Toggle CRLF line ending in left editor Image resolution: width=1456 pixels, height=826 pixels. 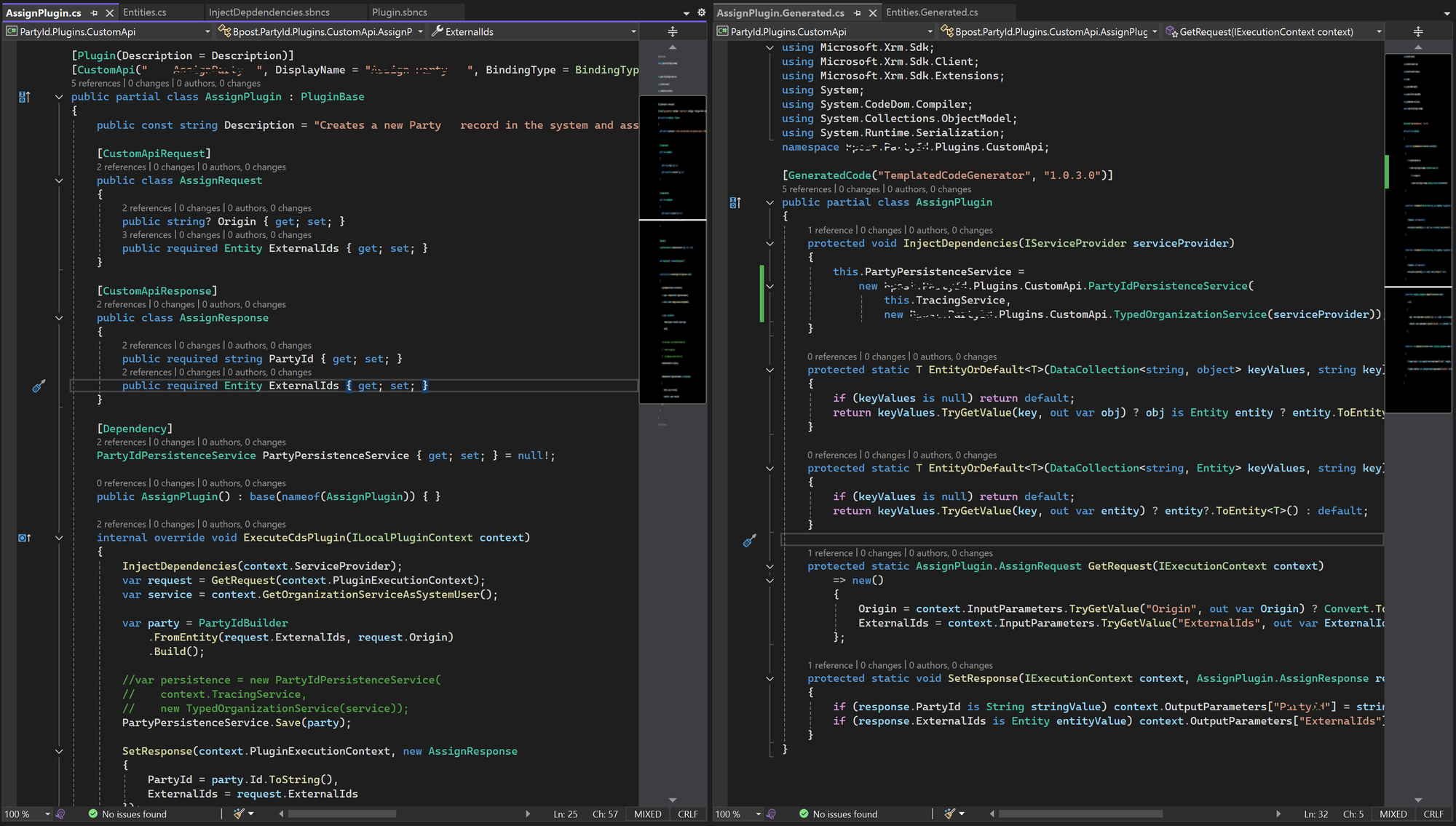(688, 814)
